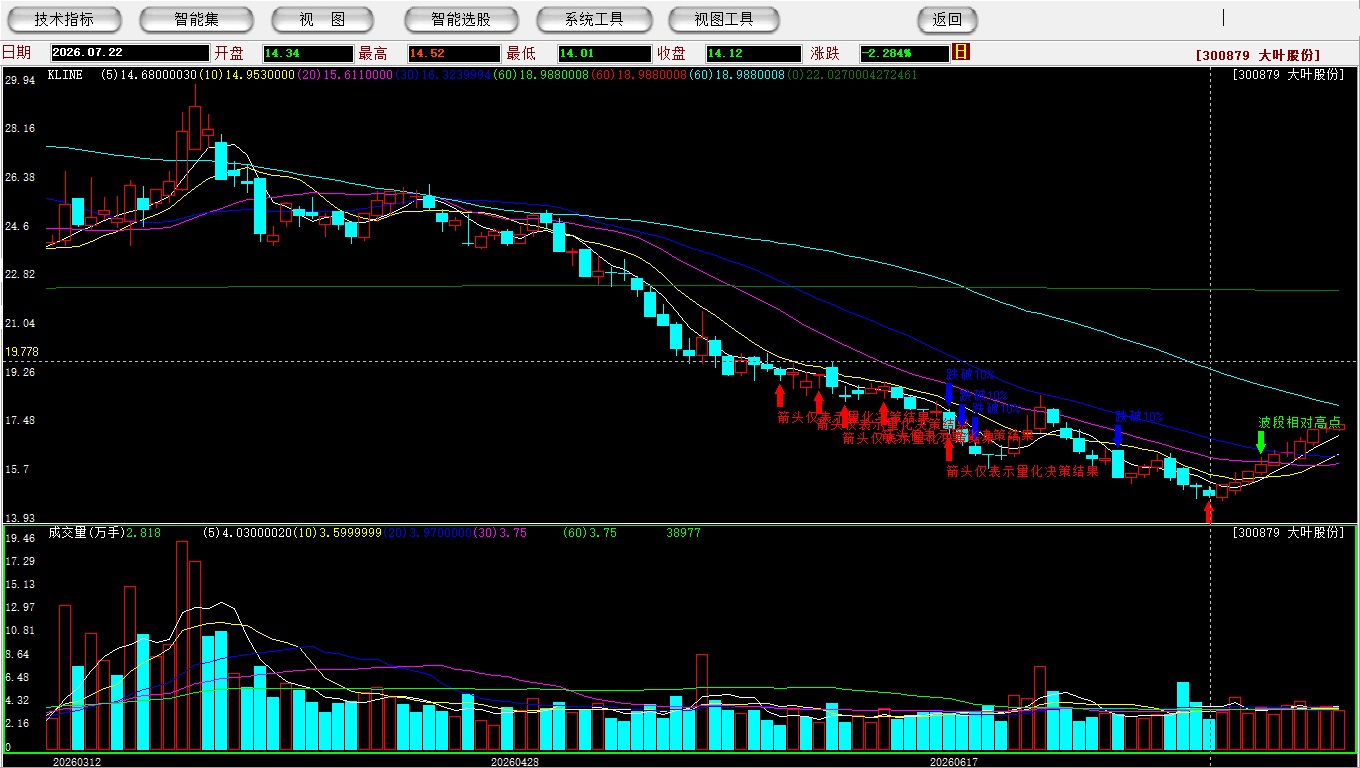Click the 系统工具 button
This screenshot has height=768, width=1360.
(x=594, y=19)
